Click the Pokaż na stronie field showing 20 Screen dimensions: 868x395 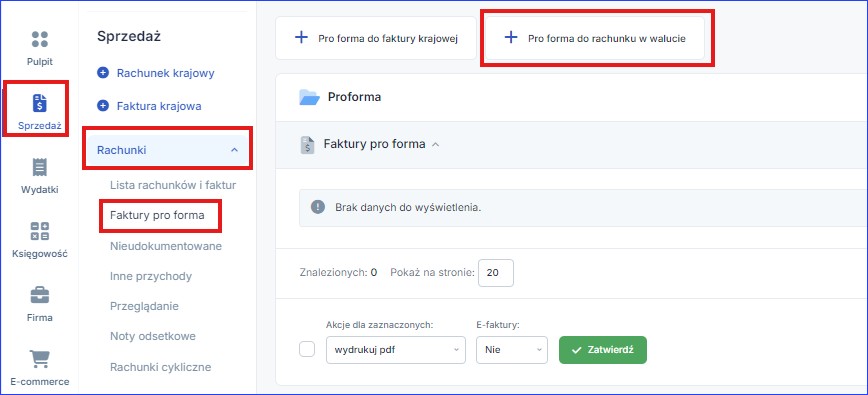click(495, 273)
